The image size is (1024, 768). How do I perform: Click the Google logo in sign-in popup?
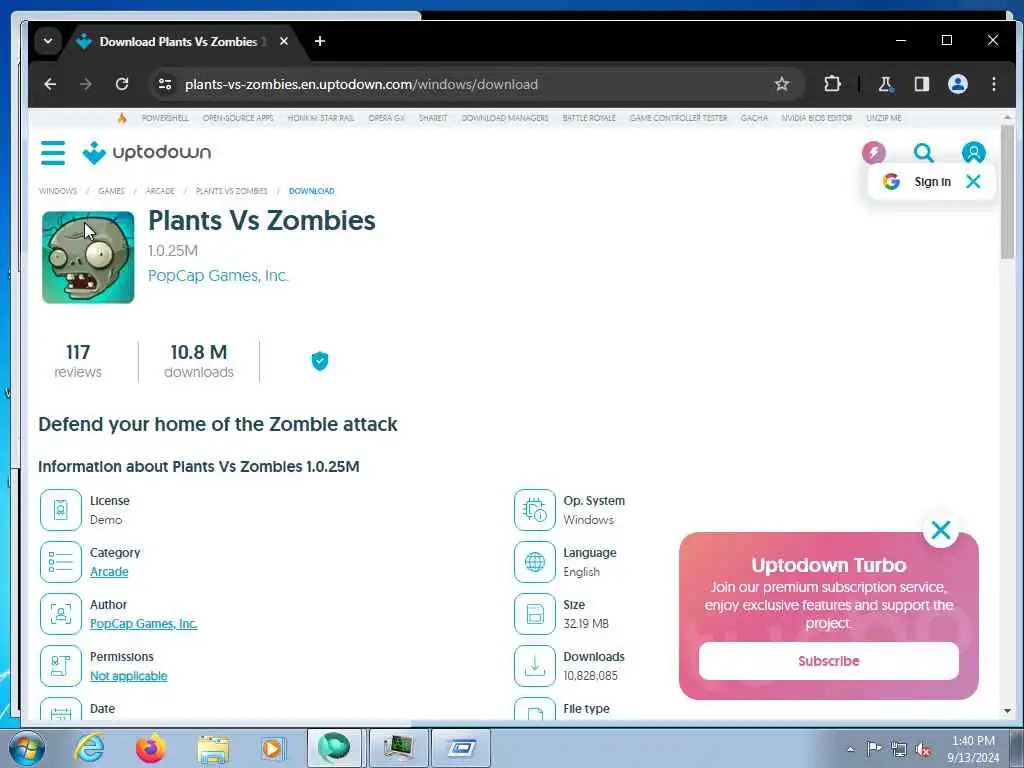click(x=891, y=182)
